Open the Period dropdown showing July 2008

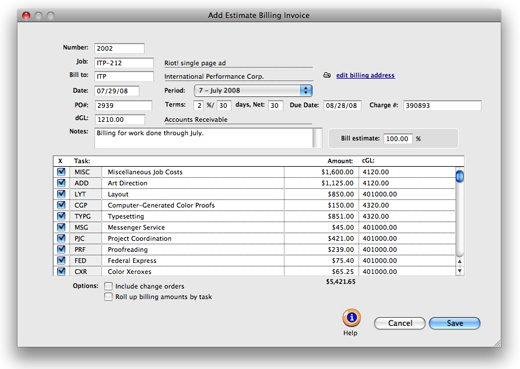point(253,90)
